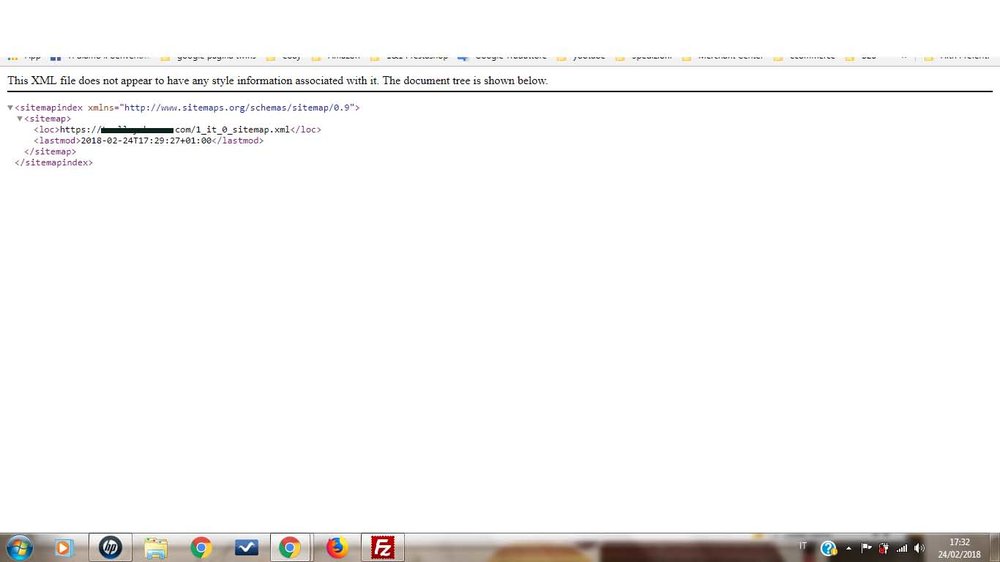The height and width of the screenshot is (562, 1000).
Task: Show hidden tray icons arrow
Action: (x=849, y=549)
